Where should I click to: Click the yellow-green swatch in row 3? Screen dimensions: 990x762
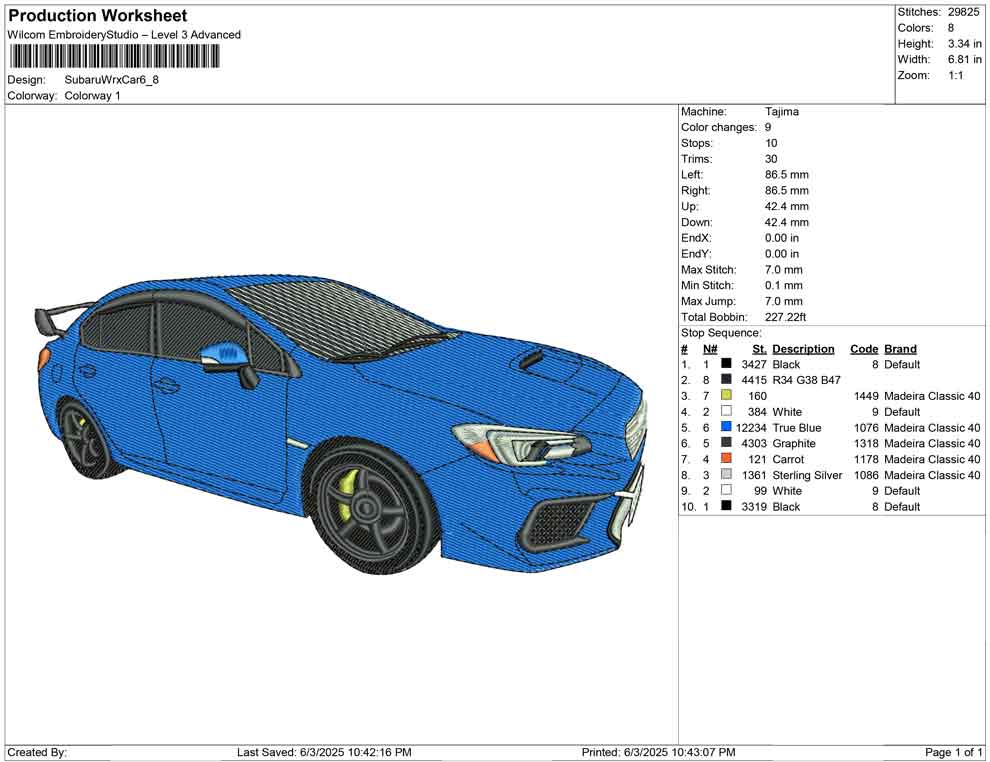[726, 397]
